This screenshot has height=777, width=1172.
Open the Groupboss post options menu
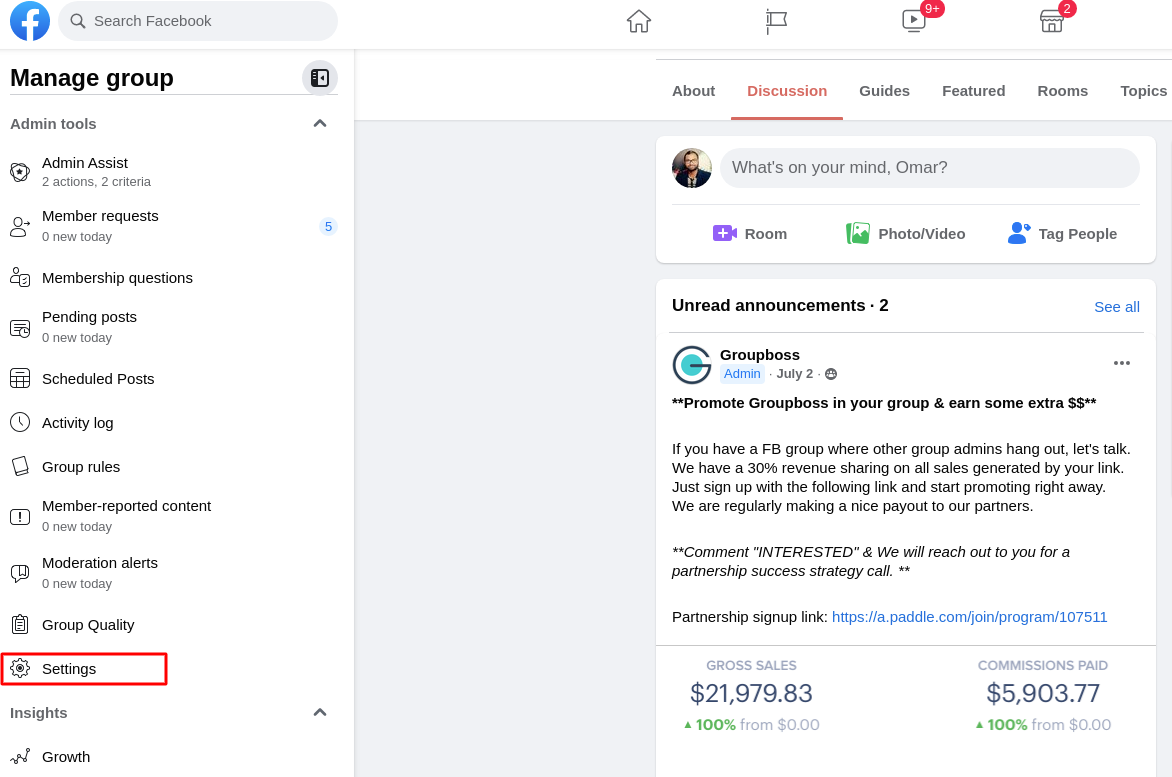pyautogui.click(x=1121, y=363)
